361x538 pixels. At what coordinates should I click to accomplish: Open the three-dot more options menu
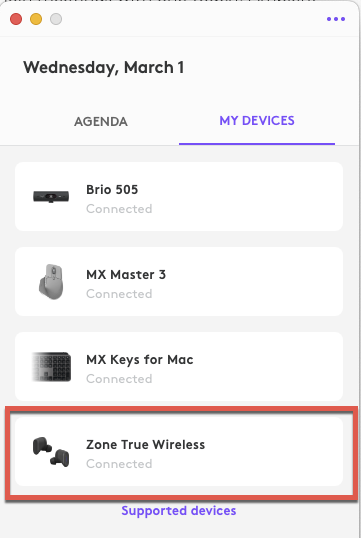(x=336, y=19)
